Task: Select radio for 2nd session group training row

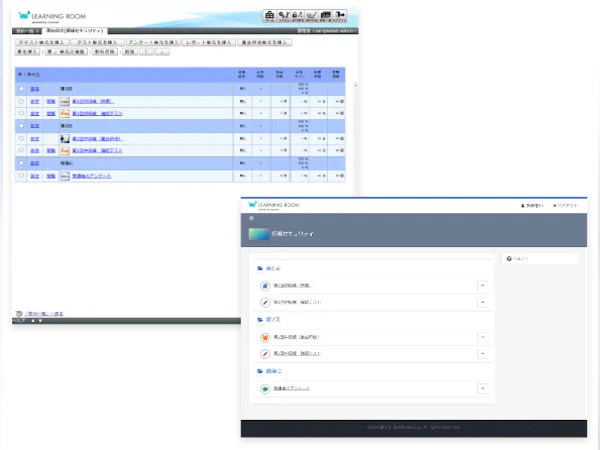Action: coord(21,138)
